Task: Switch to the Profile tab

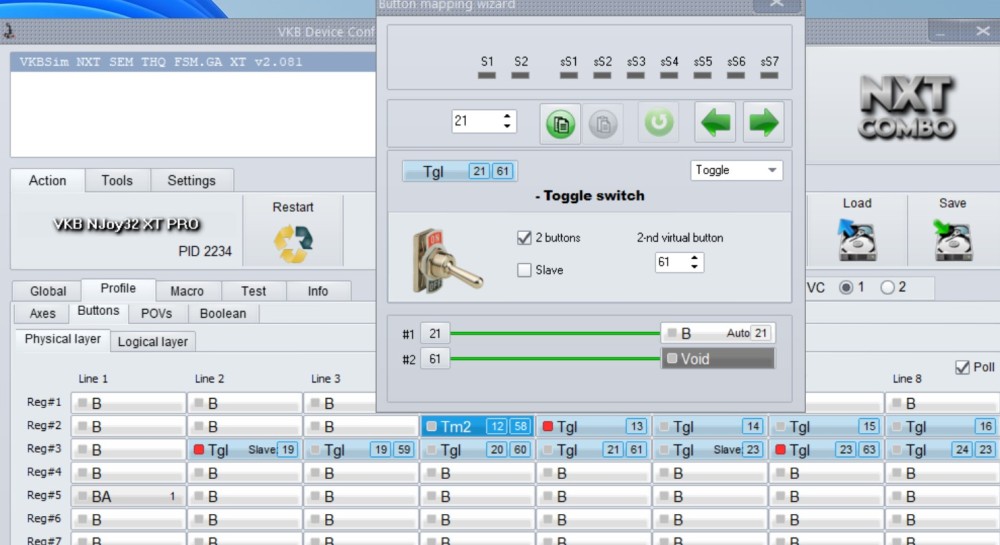Action: click(x=118, y=289)
